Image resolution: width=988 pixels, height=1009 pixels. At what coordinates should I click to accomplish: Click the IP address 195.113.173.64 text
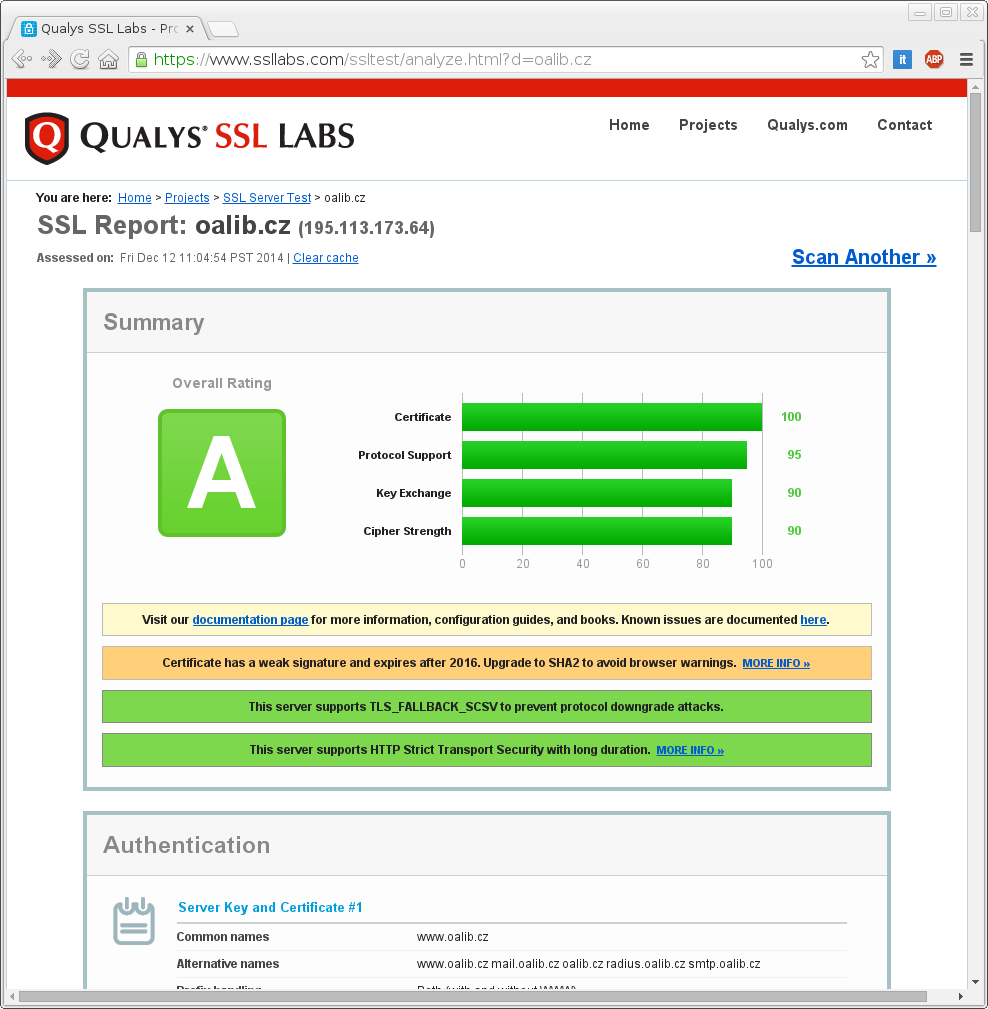click(x=366, y=228)
